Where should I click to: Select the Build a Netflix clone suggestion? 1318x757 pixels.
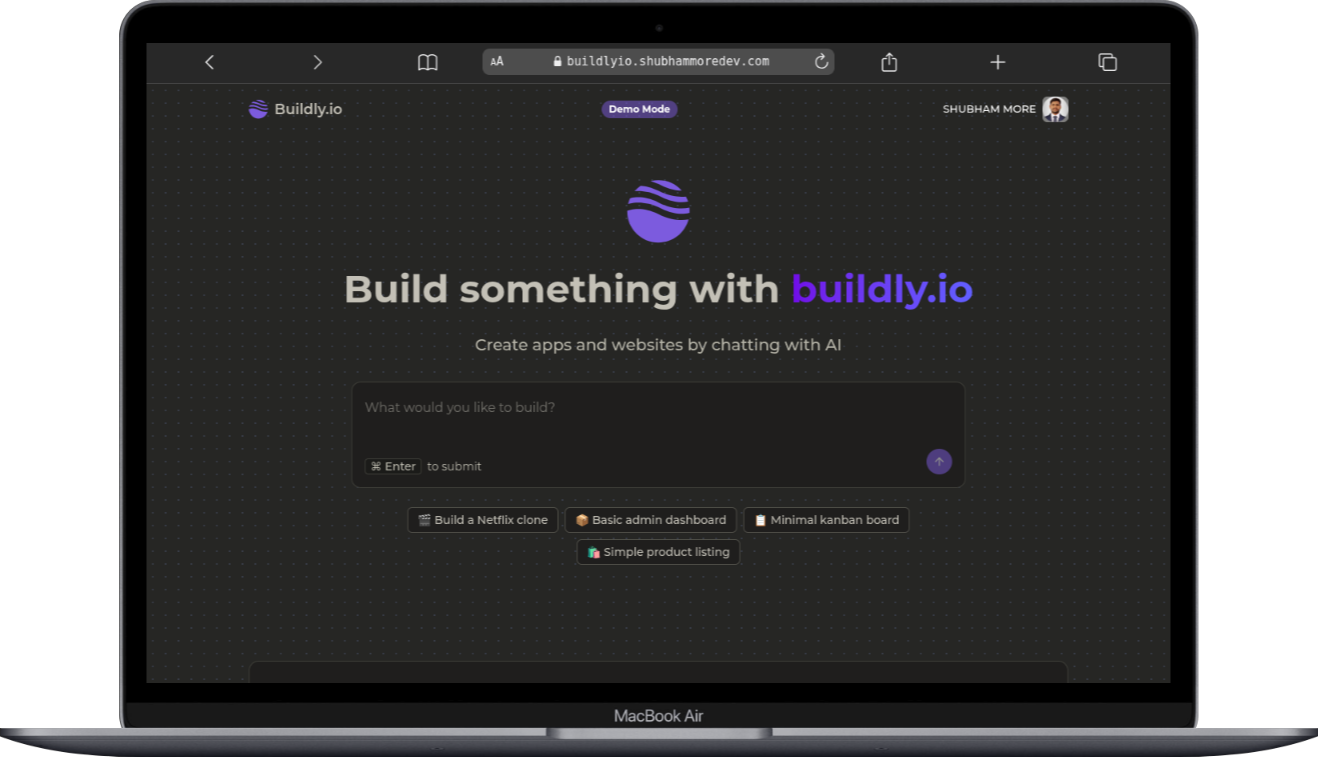(482, 519)
